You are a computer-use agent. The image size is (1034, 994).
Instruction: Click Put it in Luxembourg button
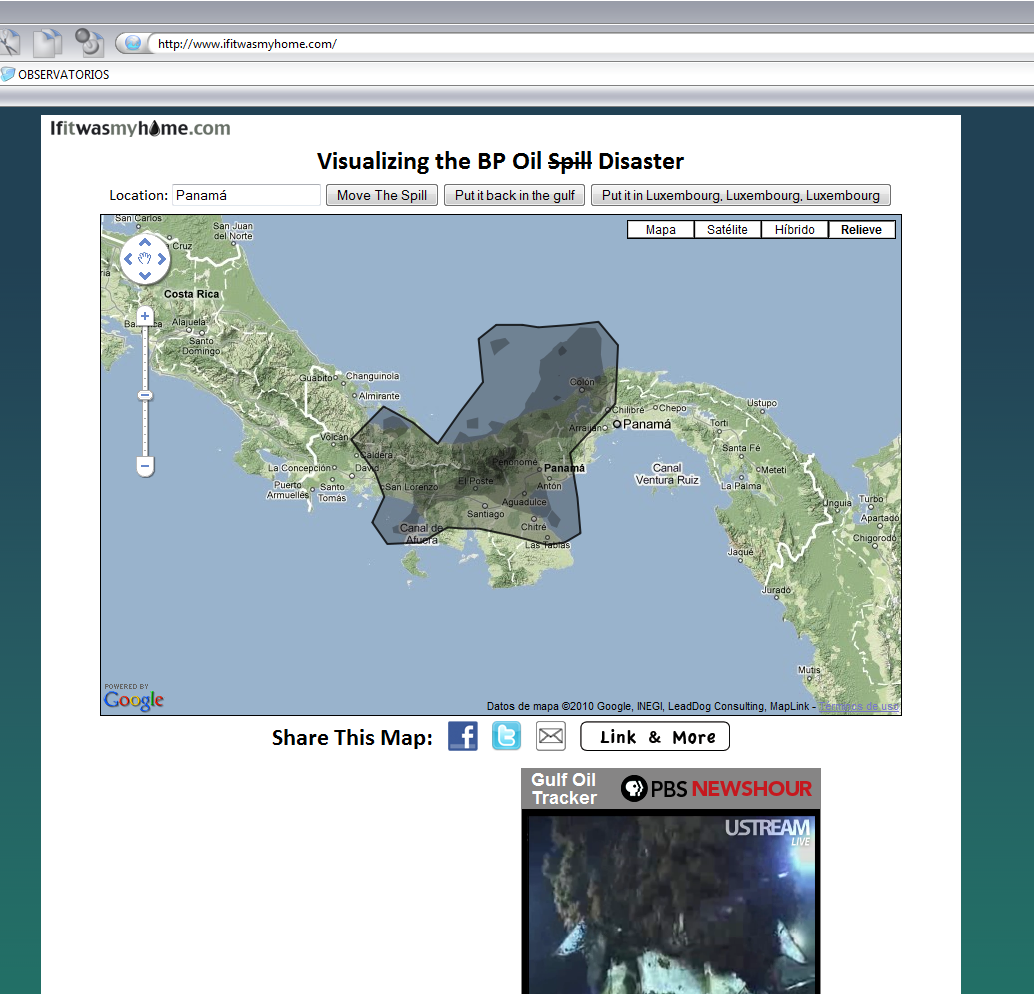741,195
